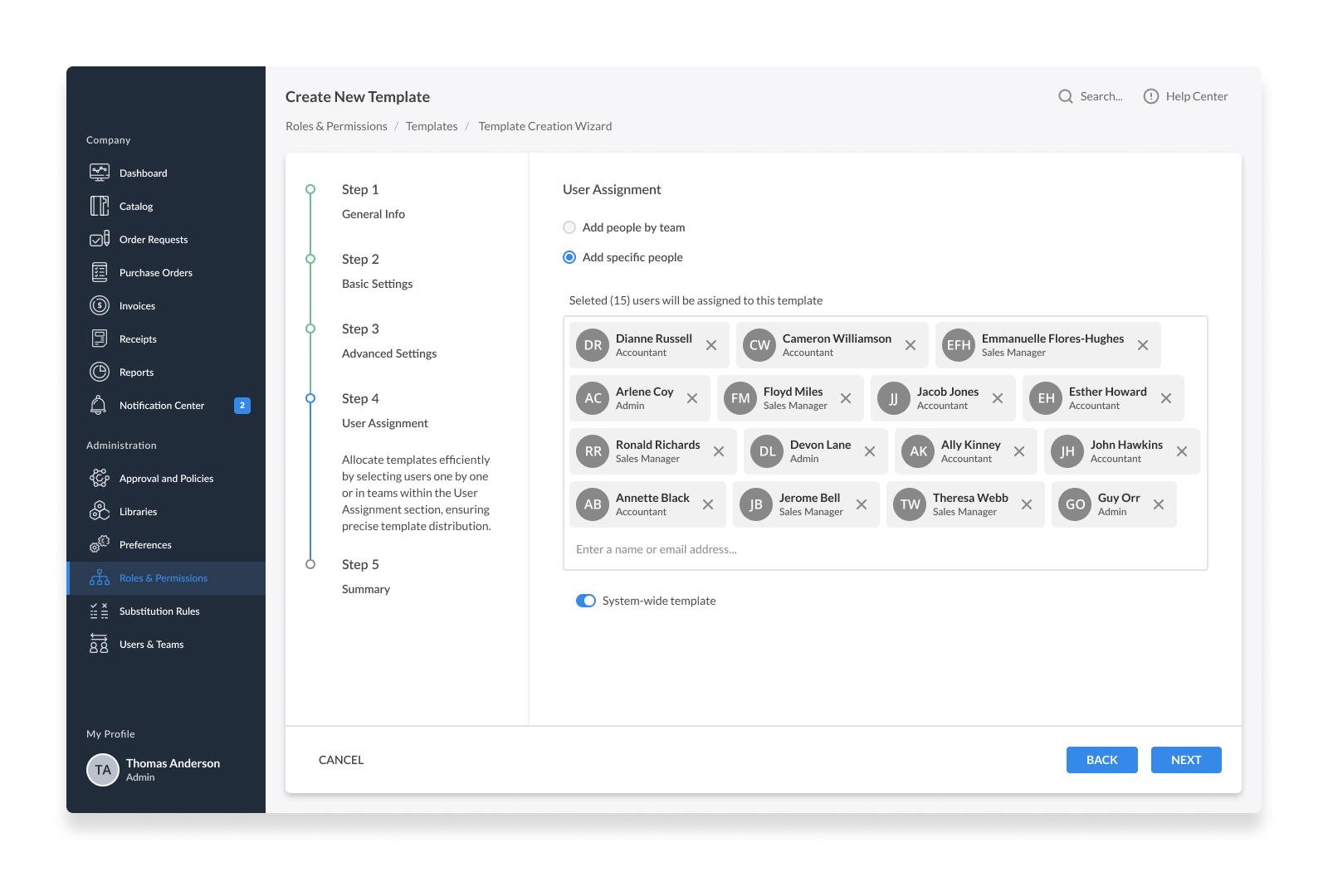Click the Libraries hexagon icon
Screen dimensions: 1328x896
(100, 511)
